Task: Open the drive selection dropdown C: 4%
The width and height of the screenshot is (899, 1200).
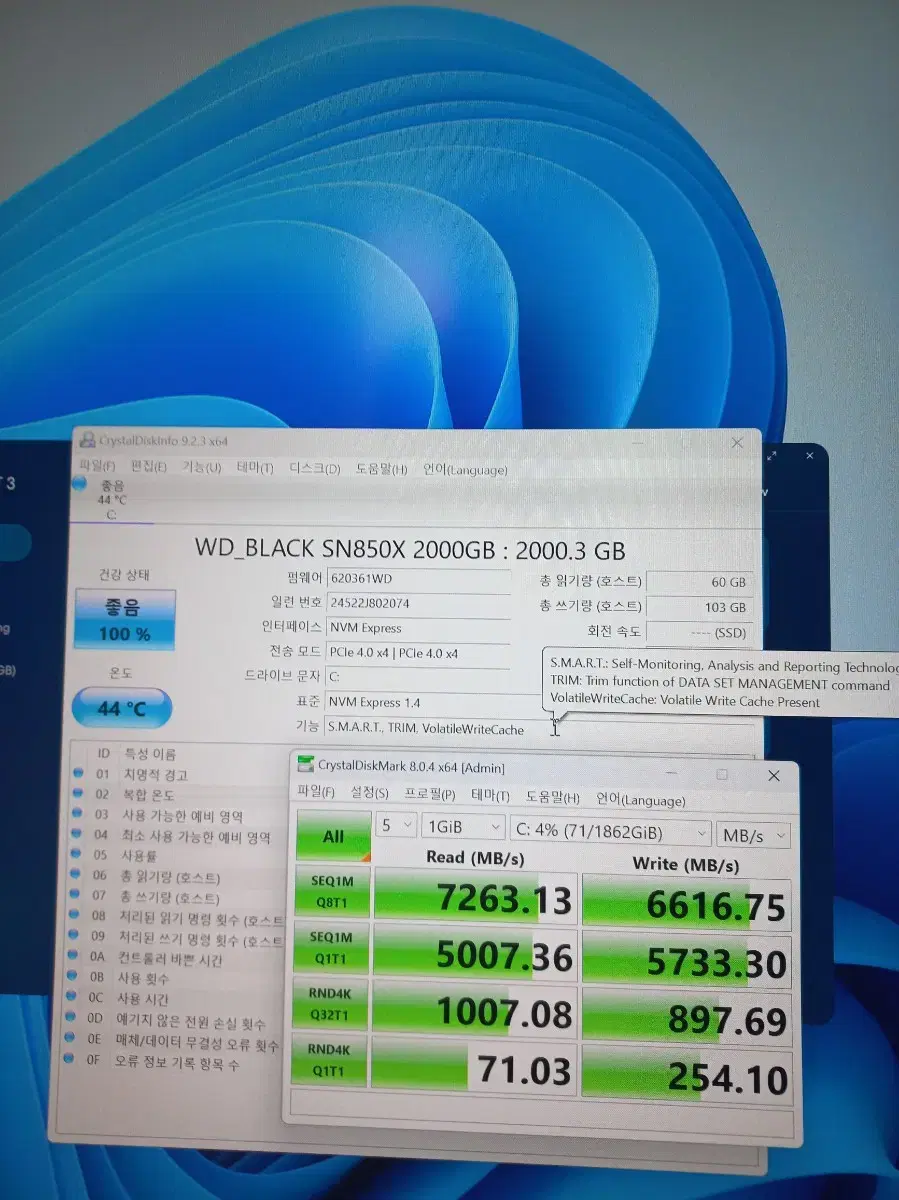Action: [610, 832]
